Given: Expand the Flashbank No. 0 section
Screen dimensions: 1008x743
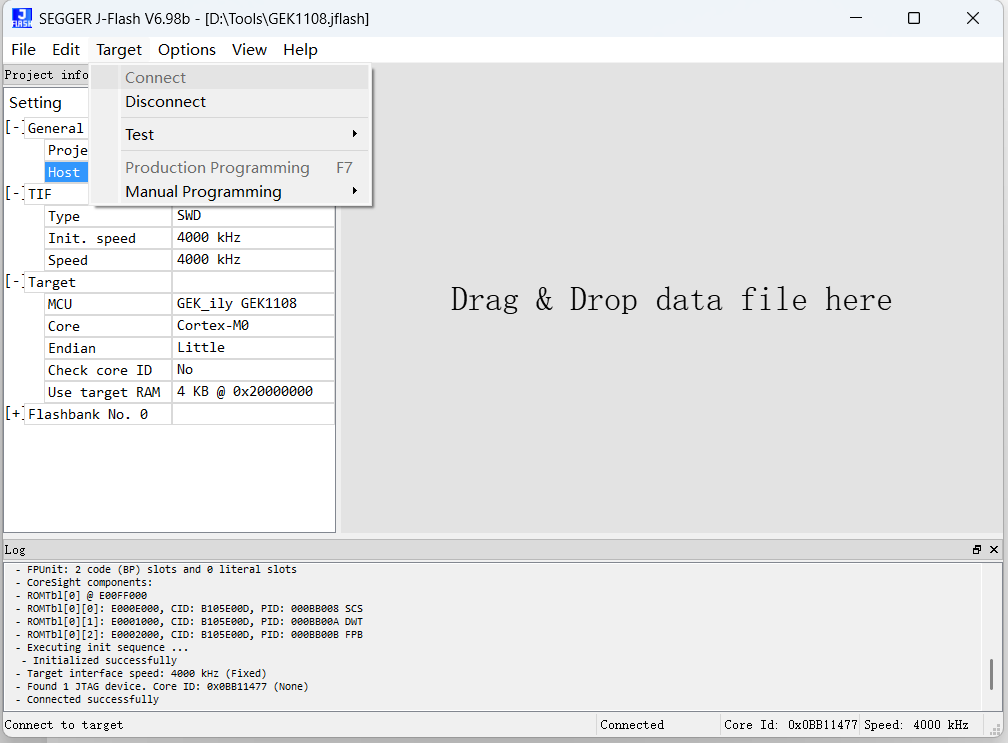Looking at the screenshot, I should [x=15, y=413].
